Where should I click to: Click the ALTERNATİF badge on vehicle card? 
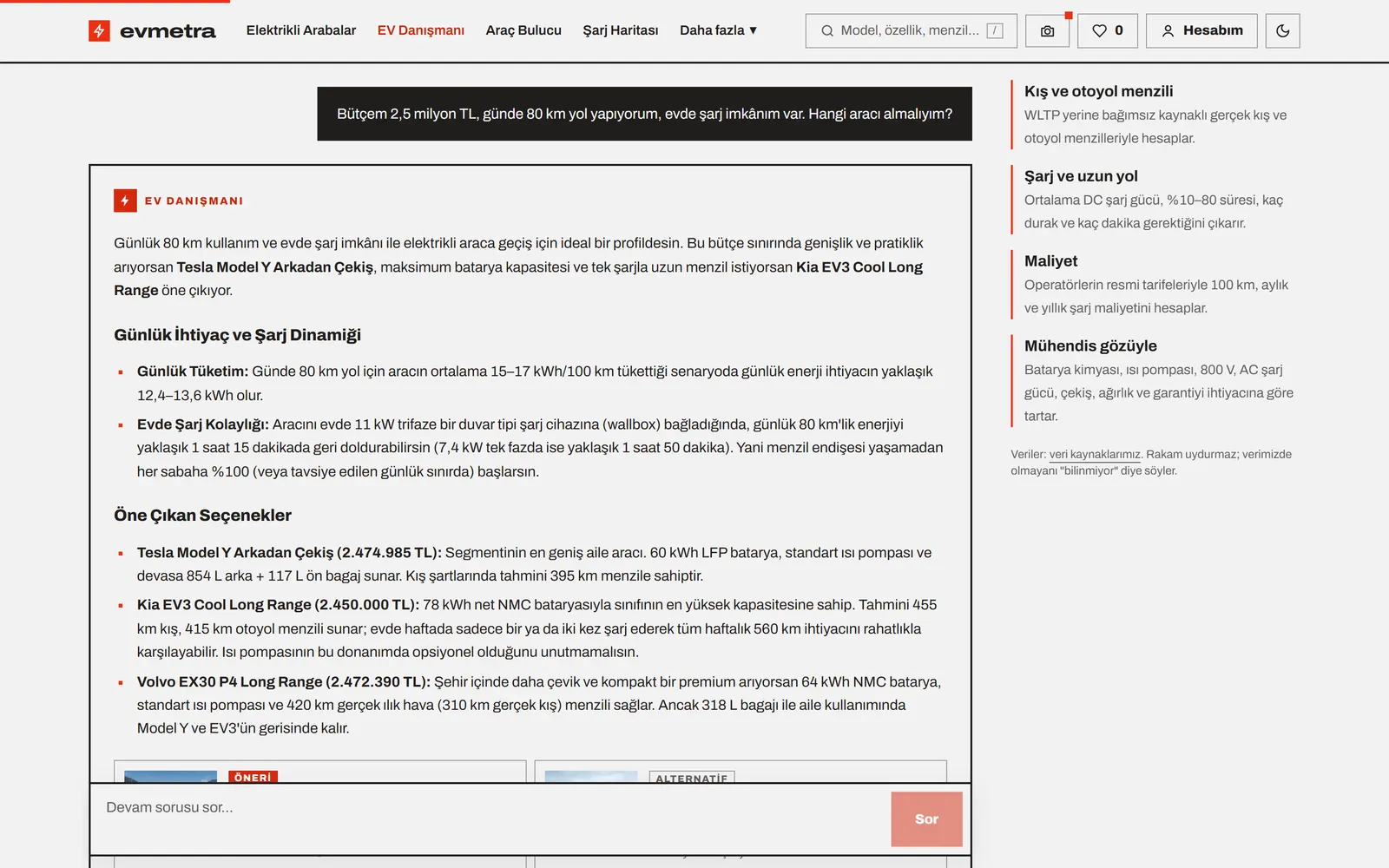pyautogui.click(x=692, y=778)
